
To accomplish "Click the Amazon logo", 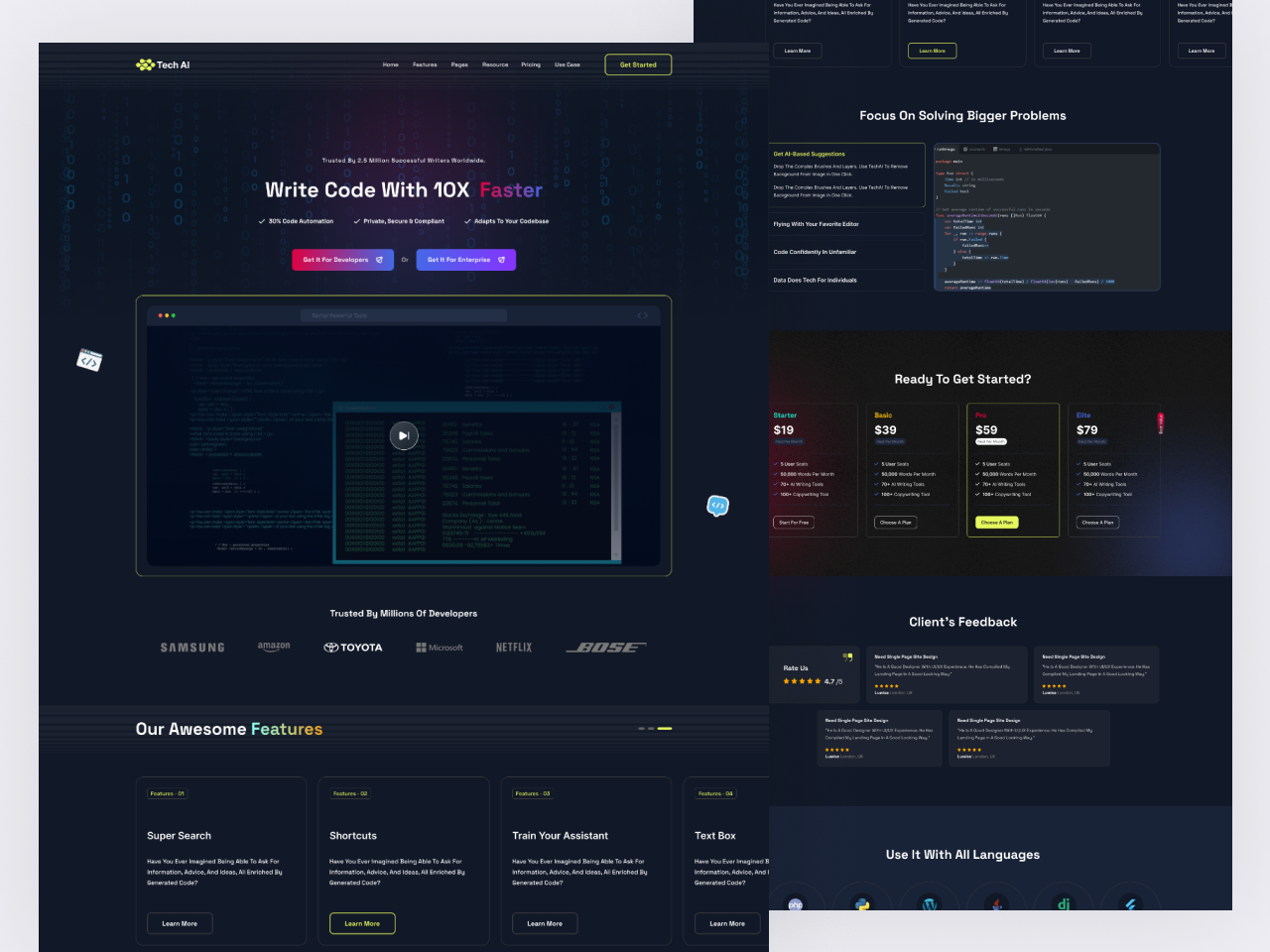I will pos(274,647).
